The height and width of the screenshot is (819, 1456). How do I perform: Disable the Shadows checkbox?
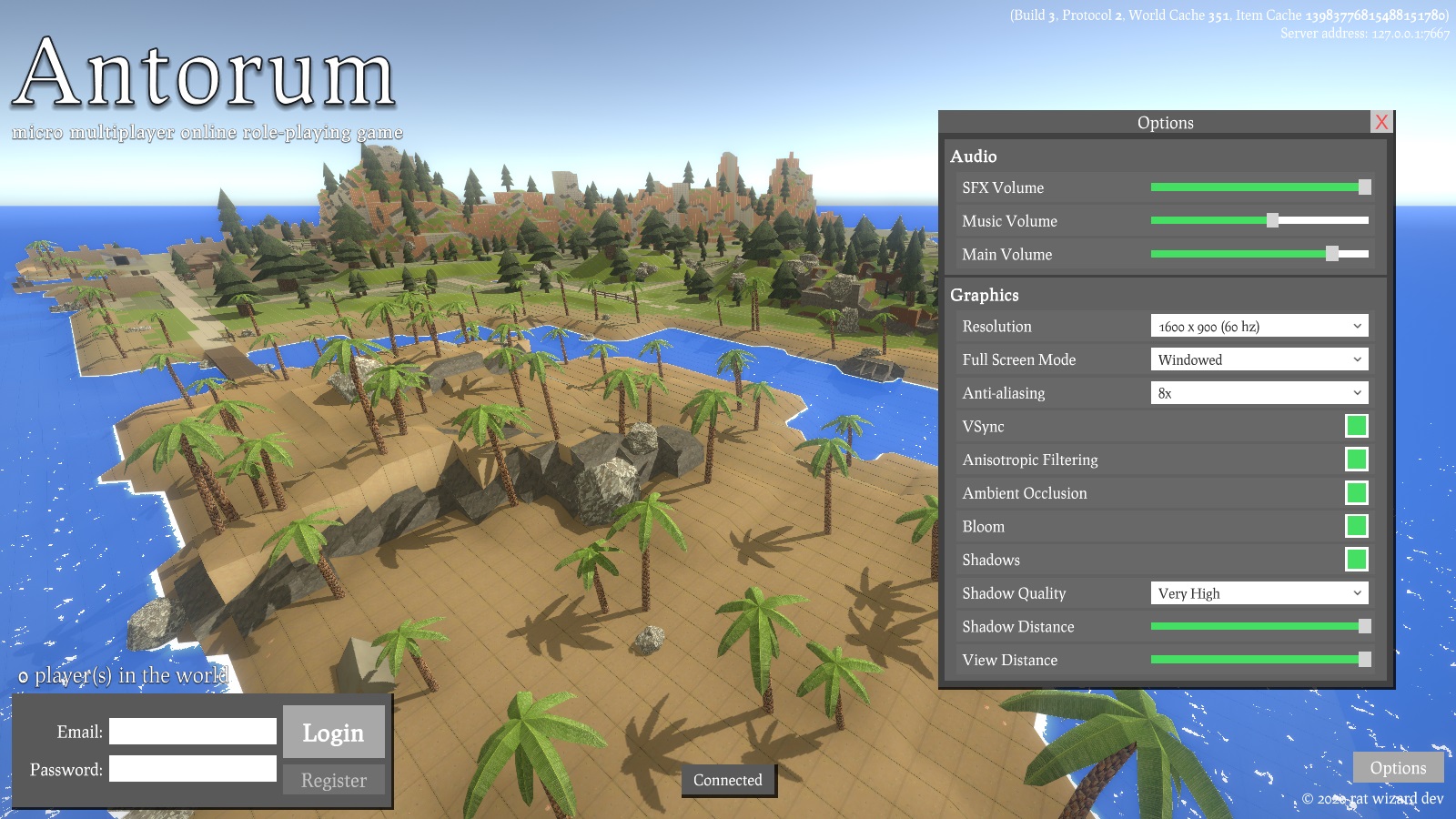tap(1356, 560)
